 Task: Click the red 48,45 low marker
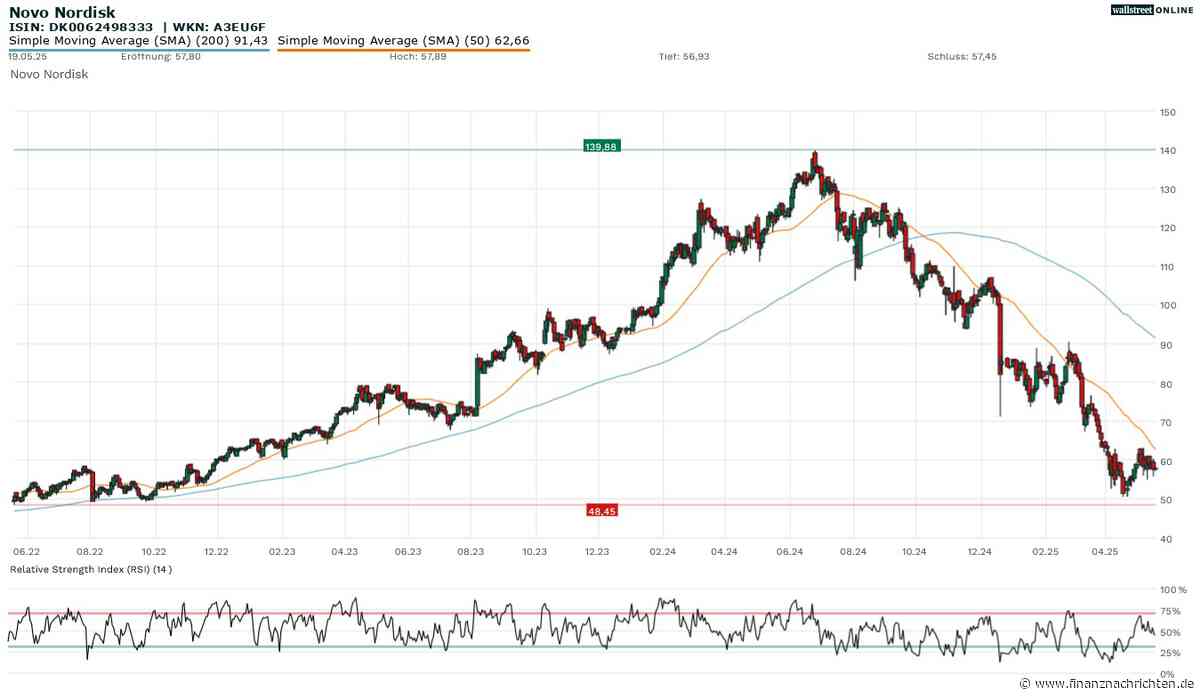coord(604,510)
